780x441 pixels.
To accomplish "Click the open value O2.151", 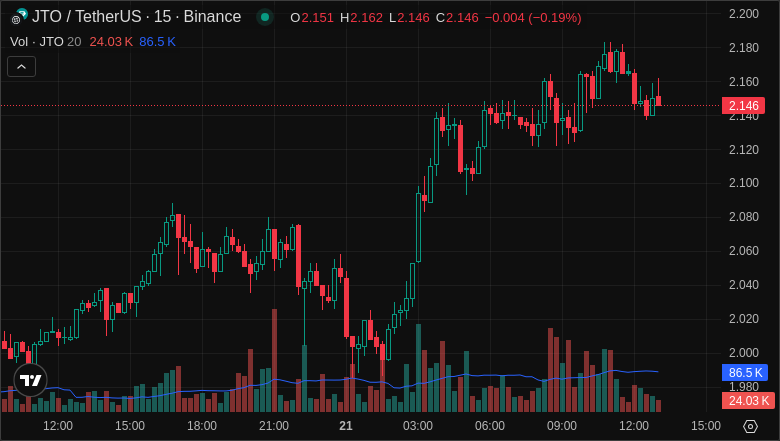I will (312, 18).
